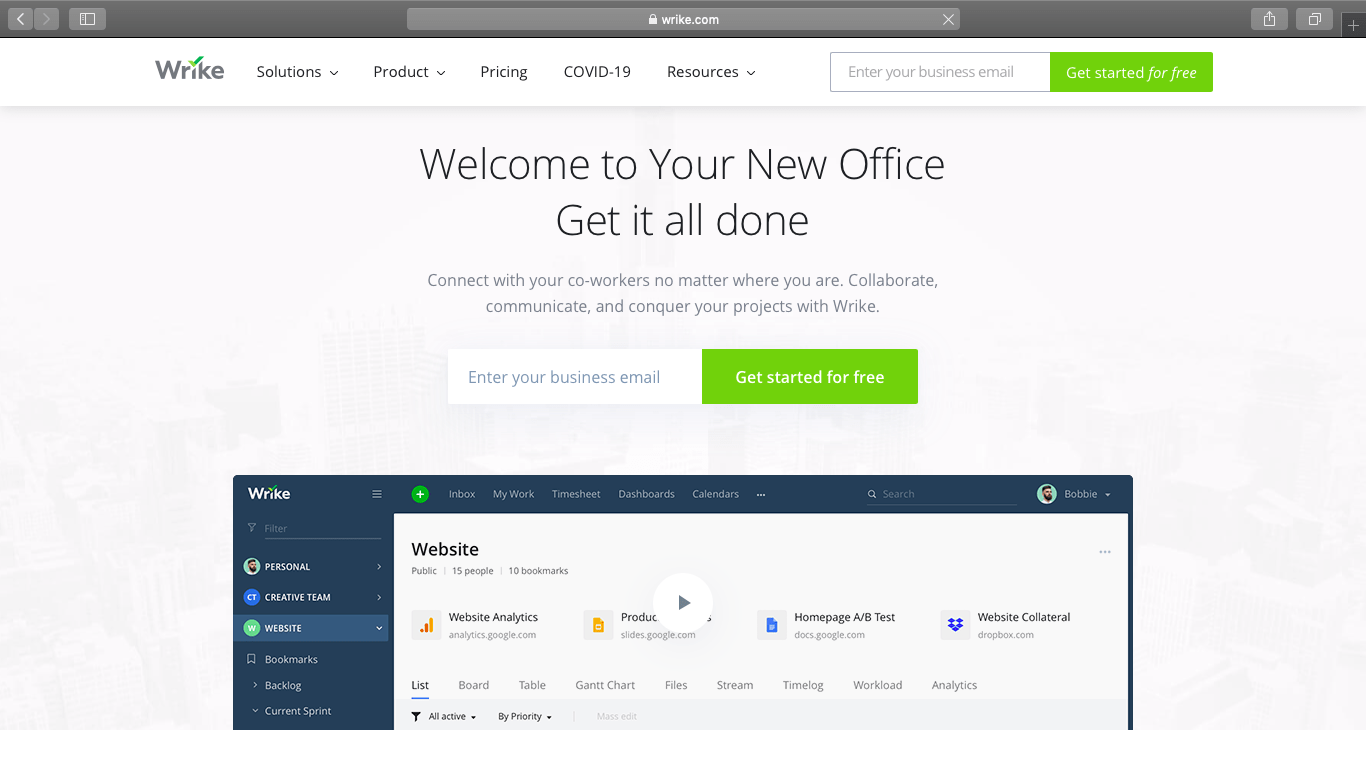Open a new Safari tab
Image resolution: width=1366 pixels, height=768 pixels.
[1354, 25]
